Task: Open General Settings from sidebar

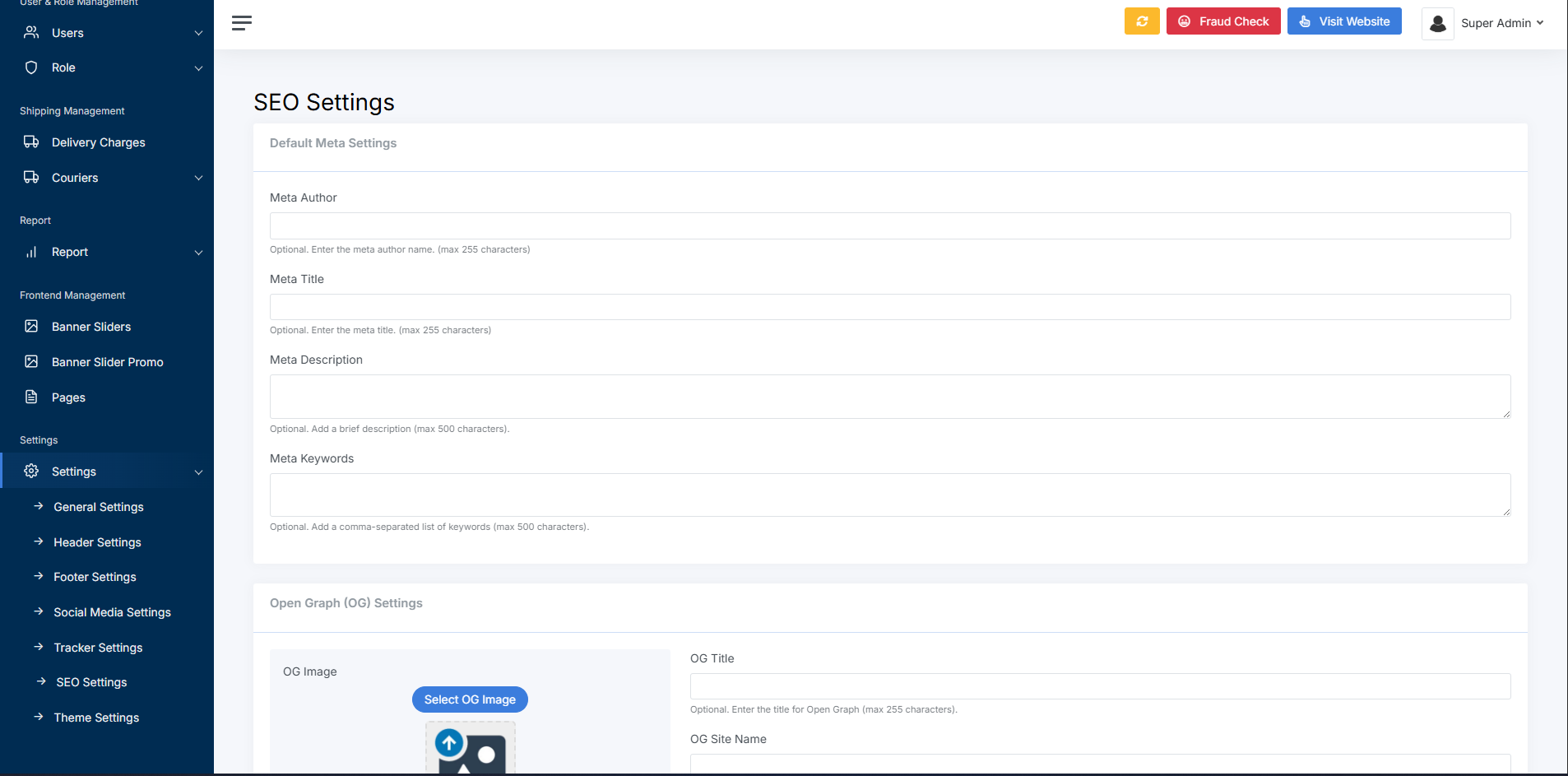Action: point(98,507)
